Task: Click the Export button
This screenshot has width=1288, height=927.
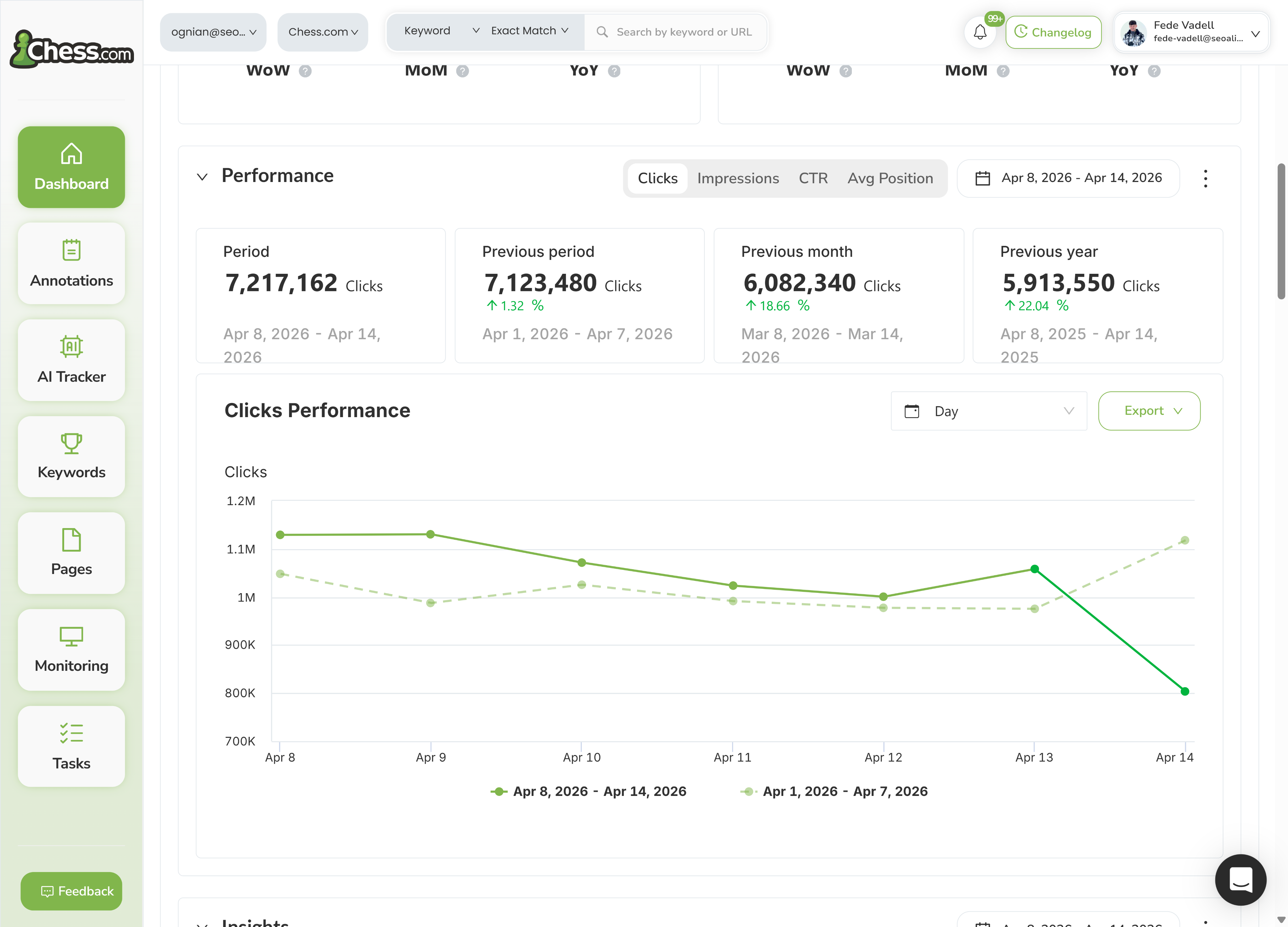Action: point(1149,411)
